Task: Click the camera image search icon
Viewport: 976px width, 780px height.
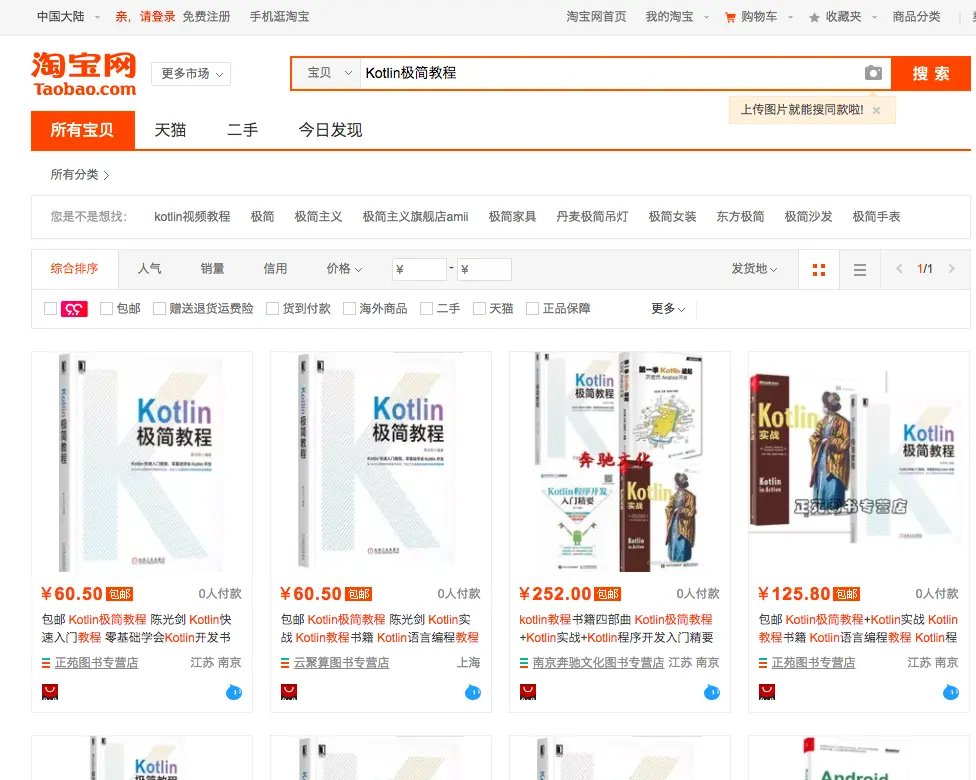Action: [x=873, y=73]
